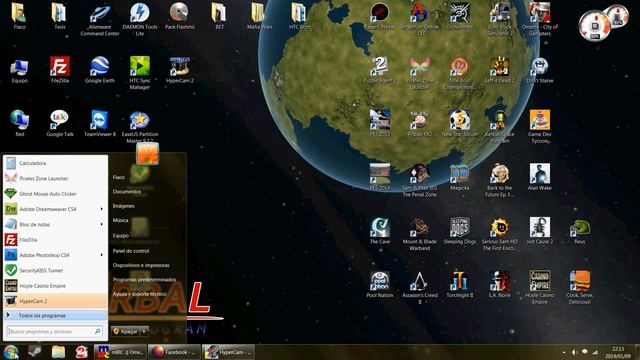
Task: Open Programas predeterminados in the Start menu
Action: [144, 280]
